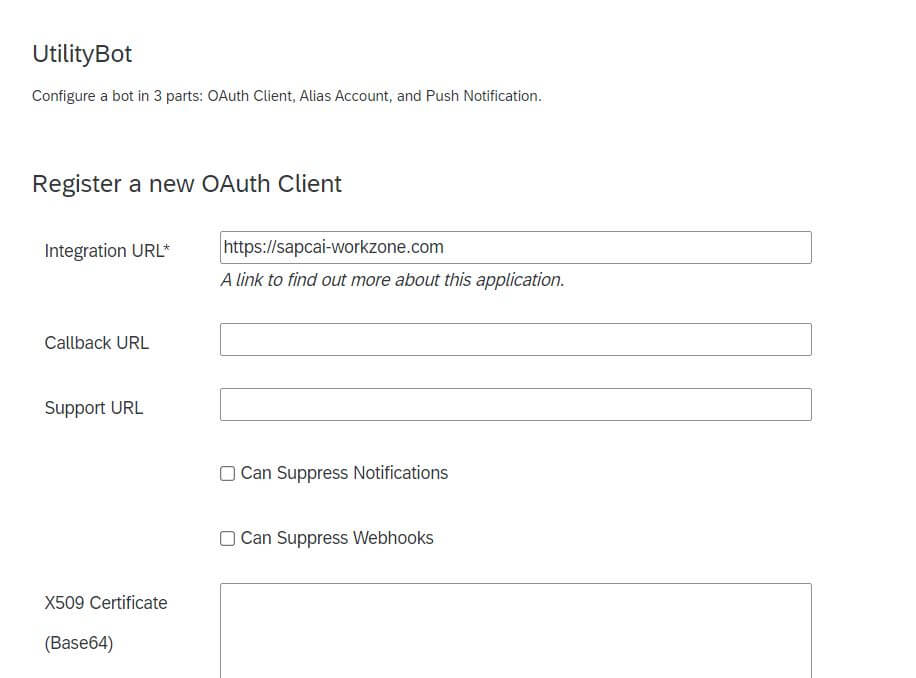Toggle via the 'Can Suppress Webhooks' label text
The height and width of the screenshot is (678, 916).
tap(337, 538)
